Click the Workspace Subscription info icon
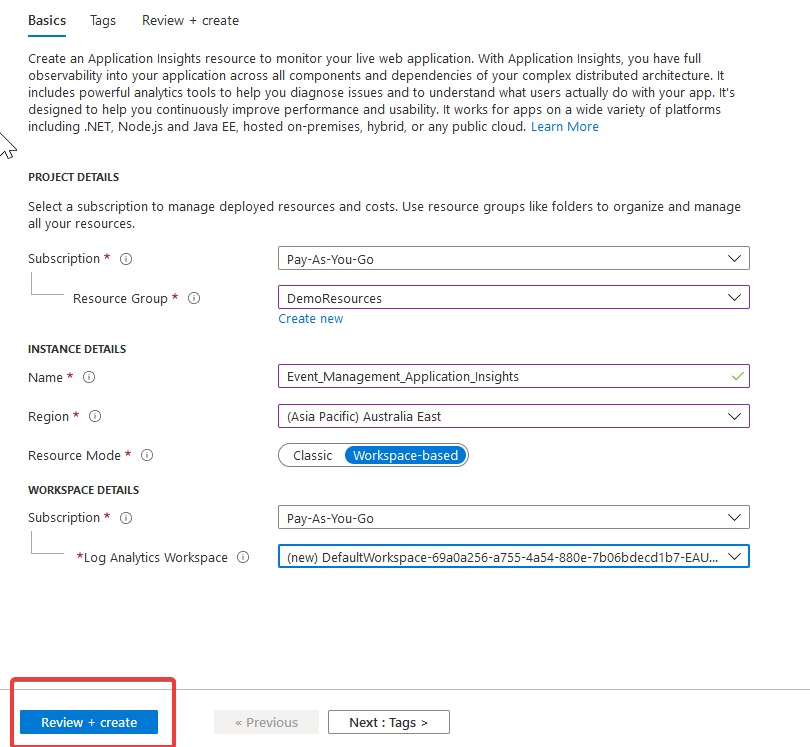 point(125,517)
